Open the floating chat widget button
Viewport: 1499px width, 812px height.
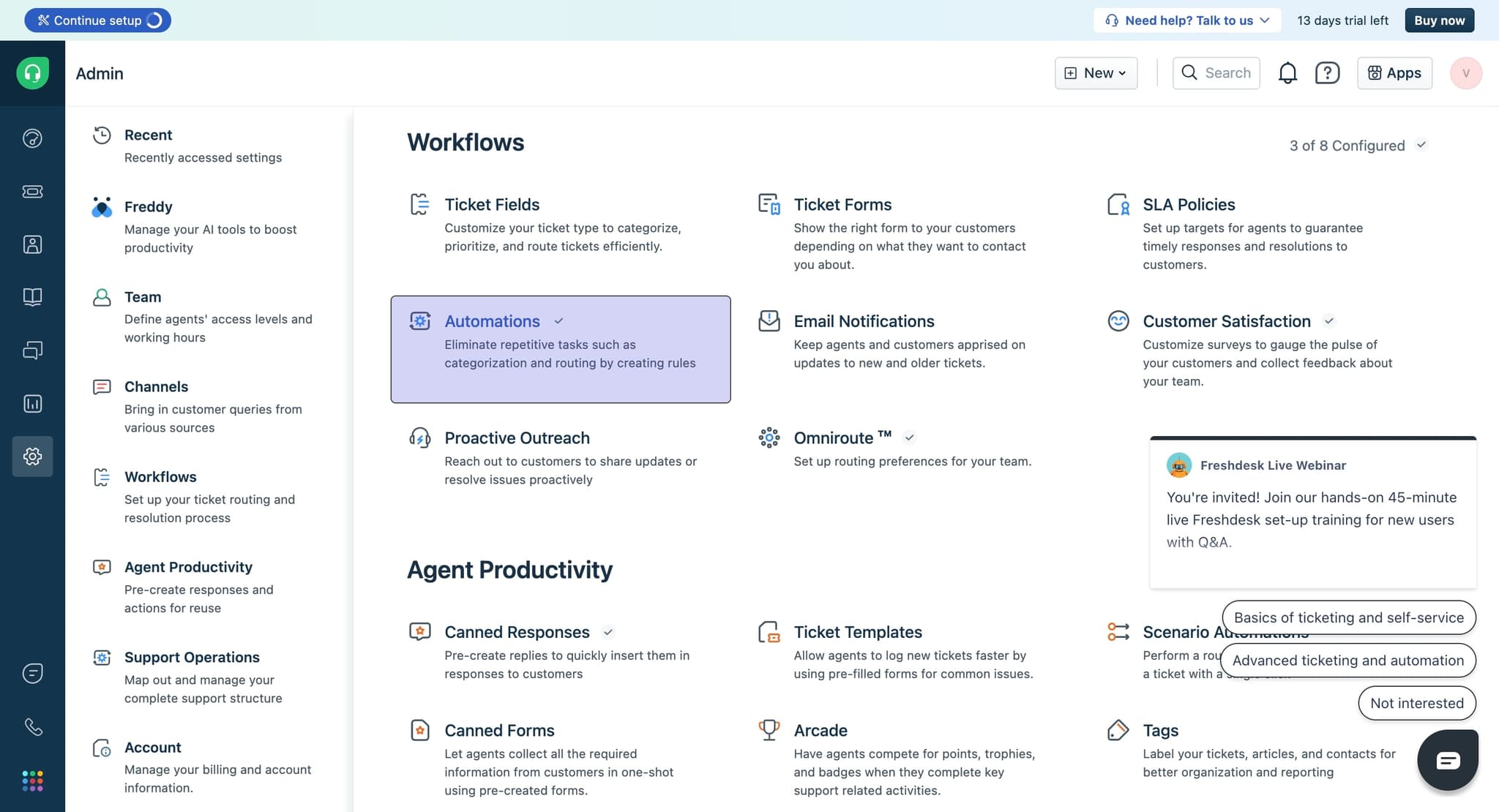pos(1447,760)
